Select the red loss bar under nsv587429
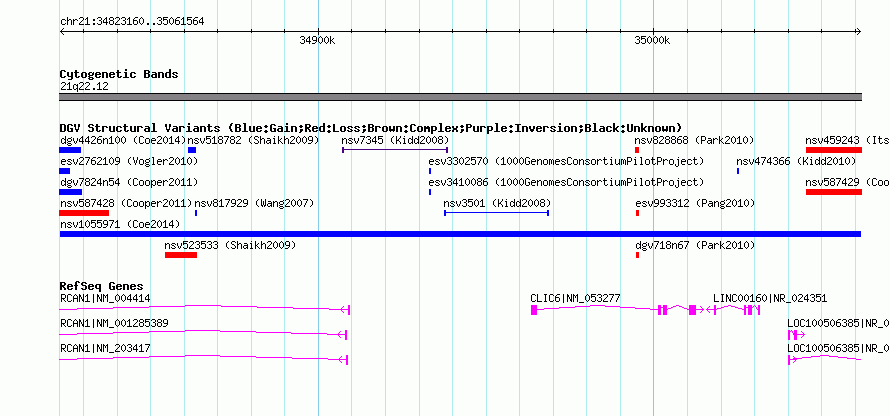The height and width of the screenshot is (416, 890). coord(834,192)
